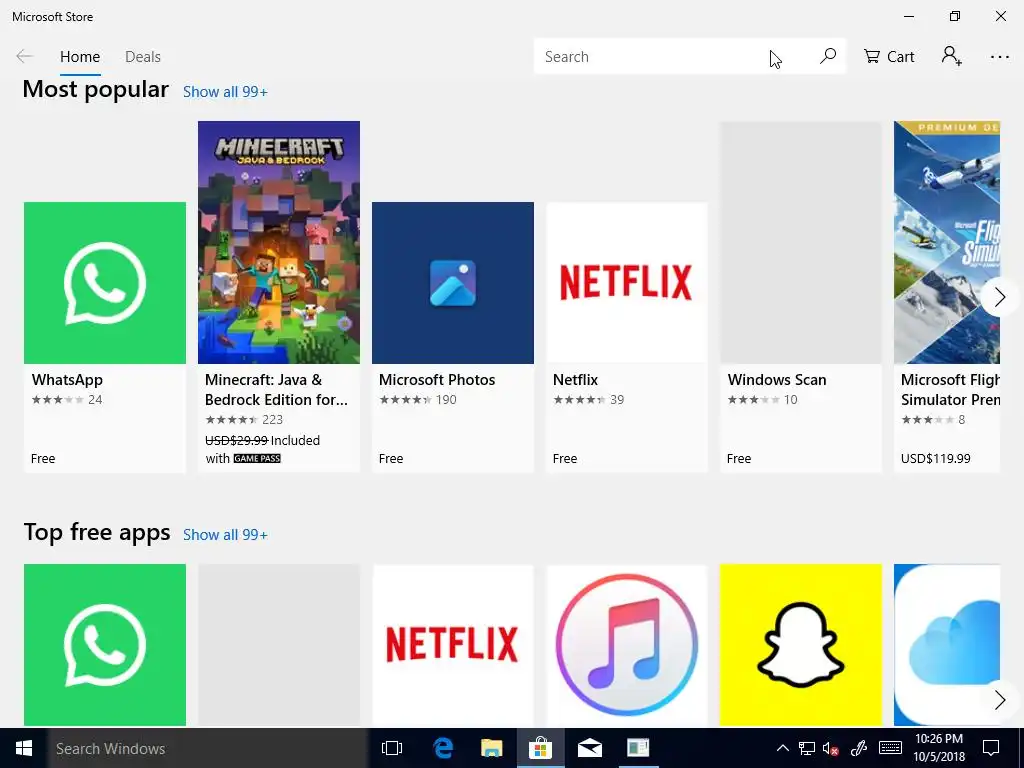Advance Top free apps row with chevron
This screenshot has width=1024, height=768.
point(999,700)
